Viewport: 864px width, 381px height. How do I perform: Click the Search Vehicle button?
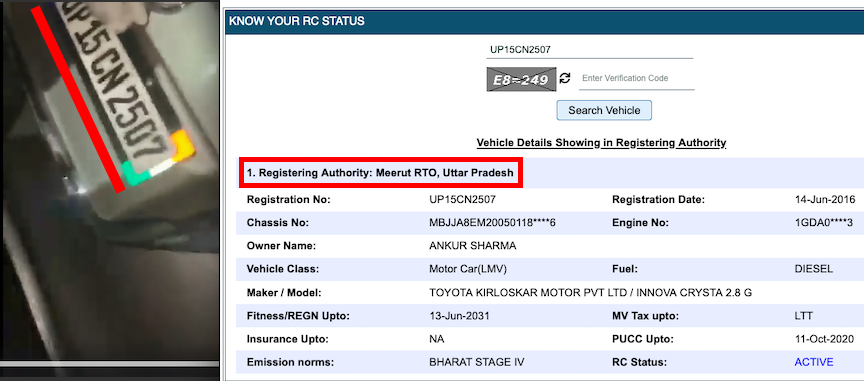click(x=604, y=110)
